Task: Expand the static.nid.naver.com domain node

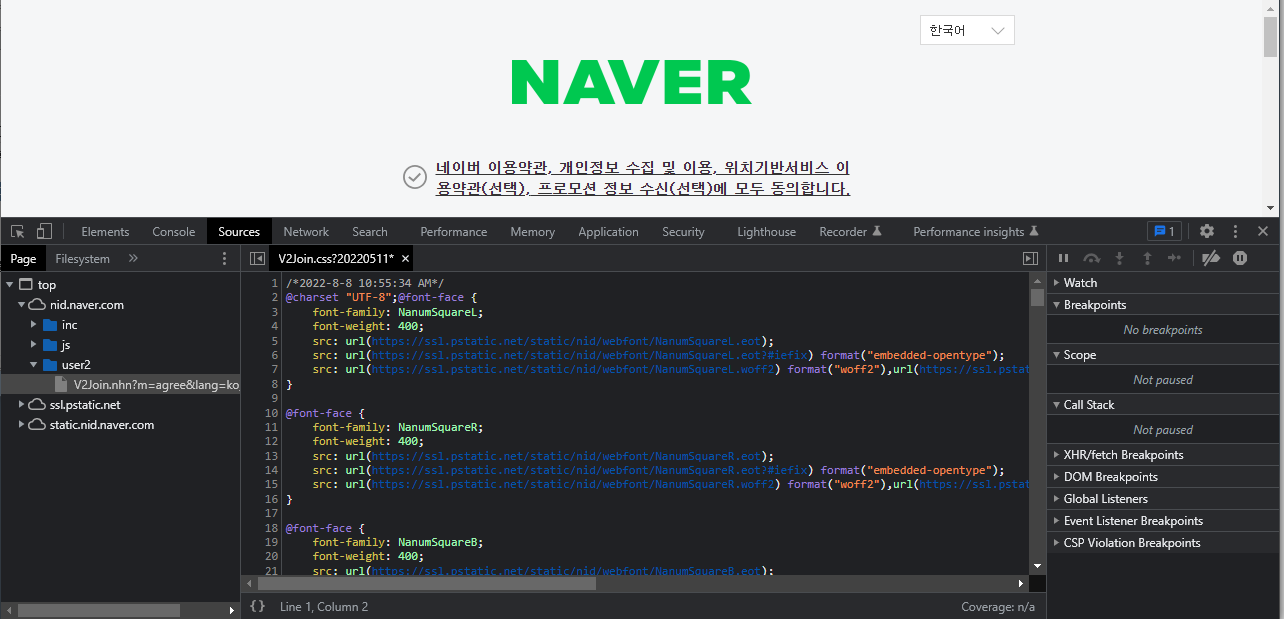Action: [x=21, y=425]
